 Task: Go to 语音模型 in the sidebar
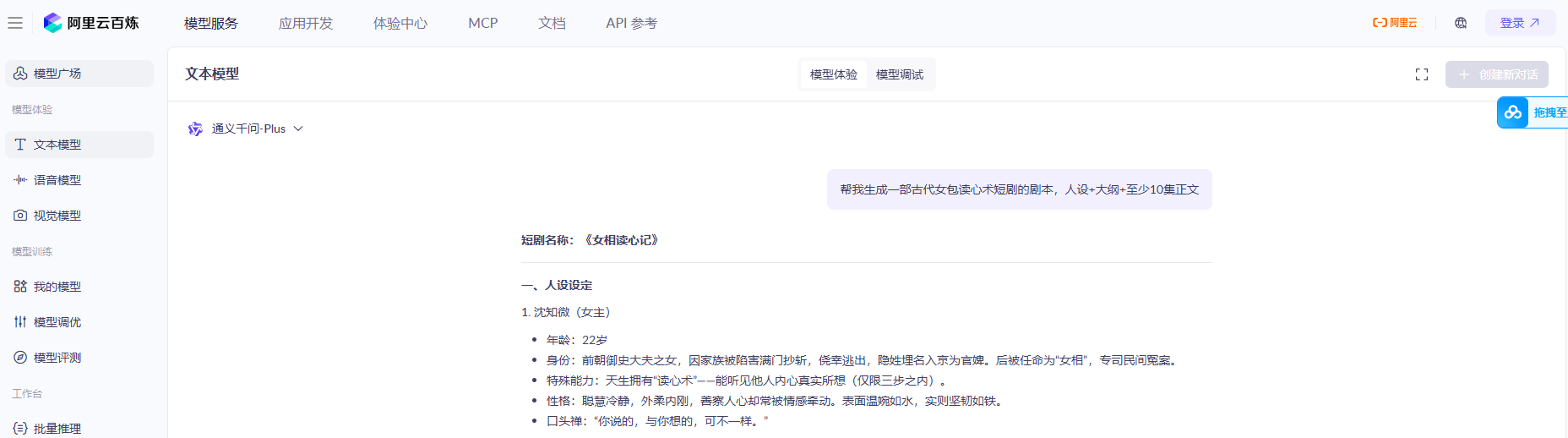point(79,180)
